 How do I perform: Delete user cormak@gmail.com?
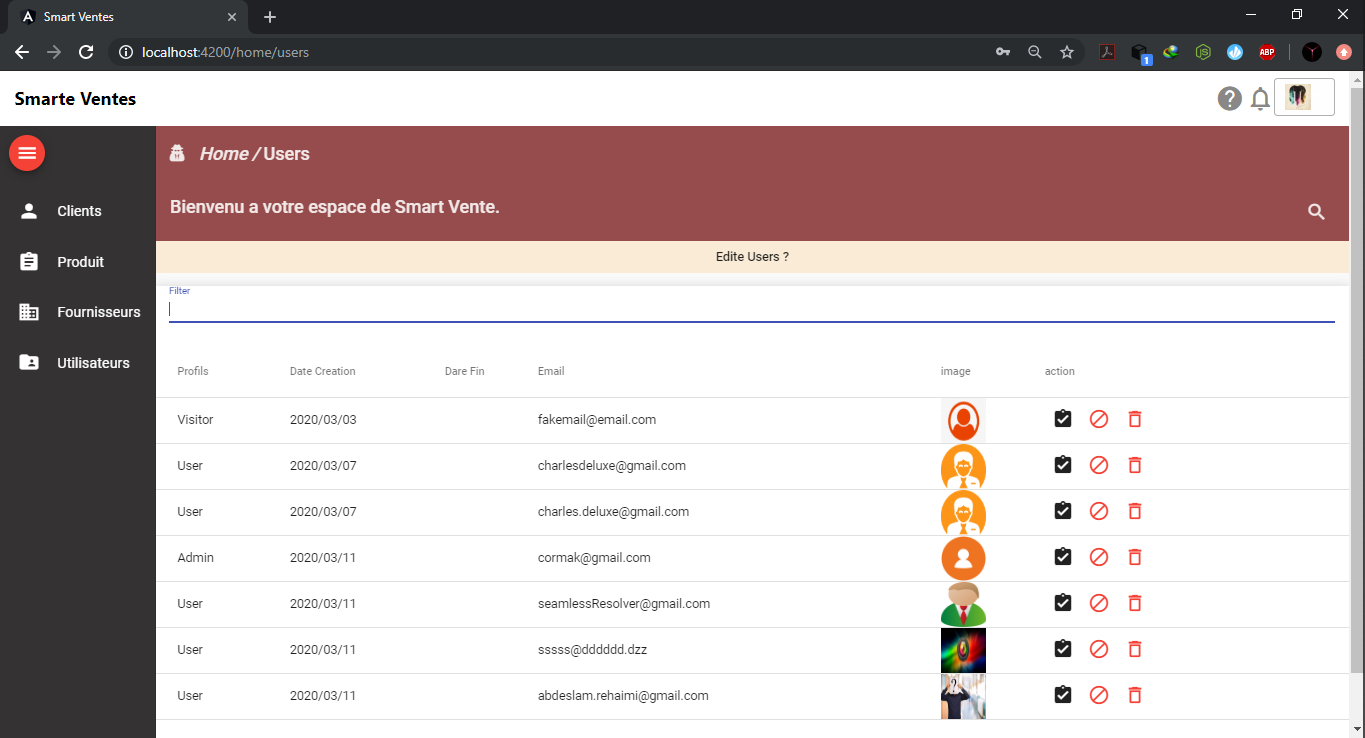(x=1135, y=557)
